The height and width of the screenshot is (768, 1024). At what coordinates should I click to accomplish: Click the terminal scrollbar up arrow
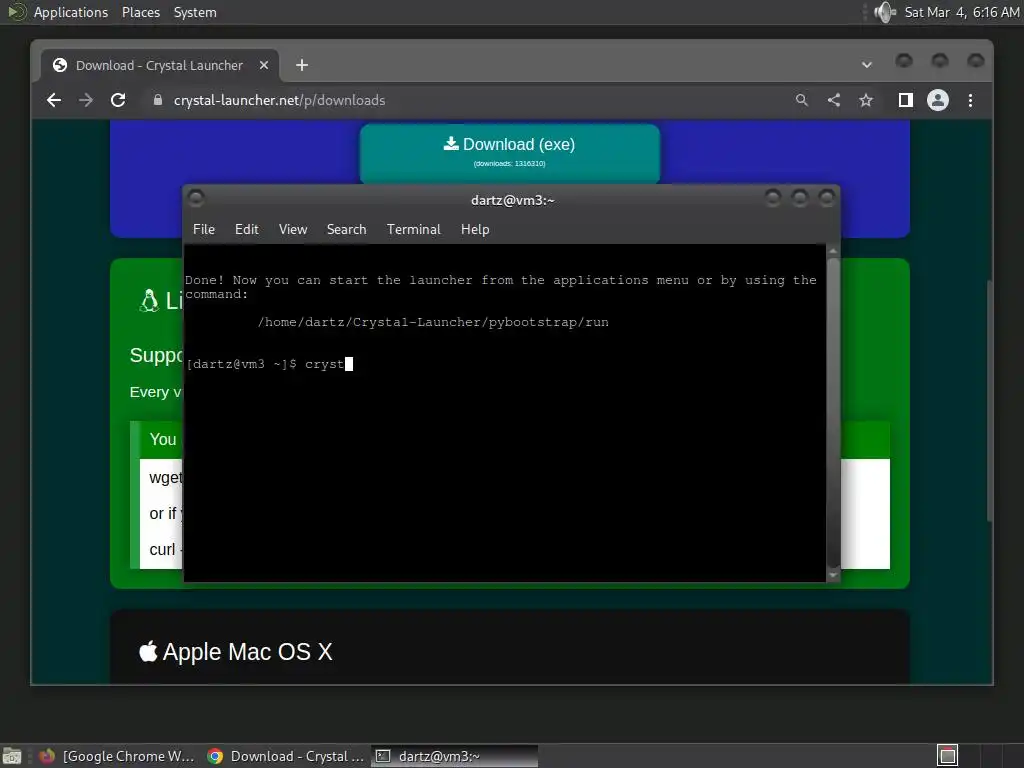(833, 251)
